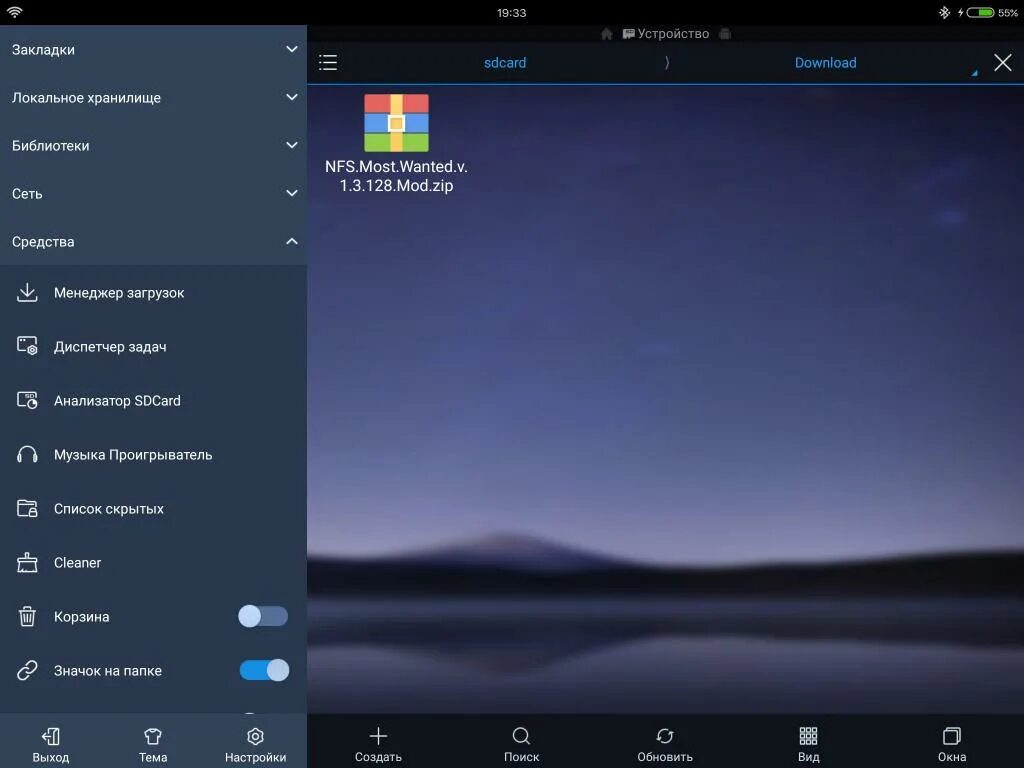Launch the Анализатор SDCard icon
Screen dimensions: 1024x768
pyautogui.click(x=27, y=400)
